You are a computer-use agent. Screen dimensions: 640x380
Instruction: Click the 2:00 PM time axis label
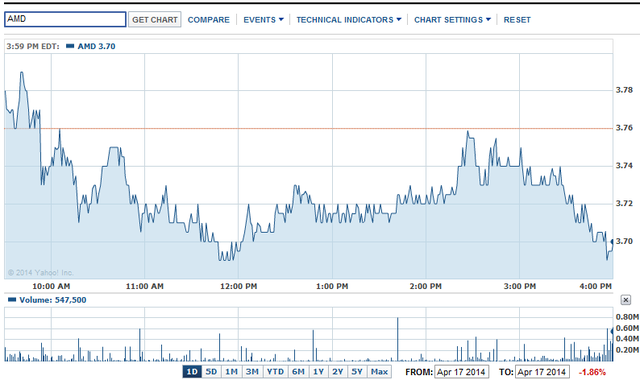click(x=426, y=287)
